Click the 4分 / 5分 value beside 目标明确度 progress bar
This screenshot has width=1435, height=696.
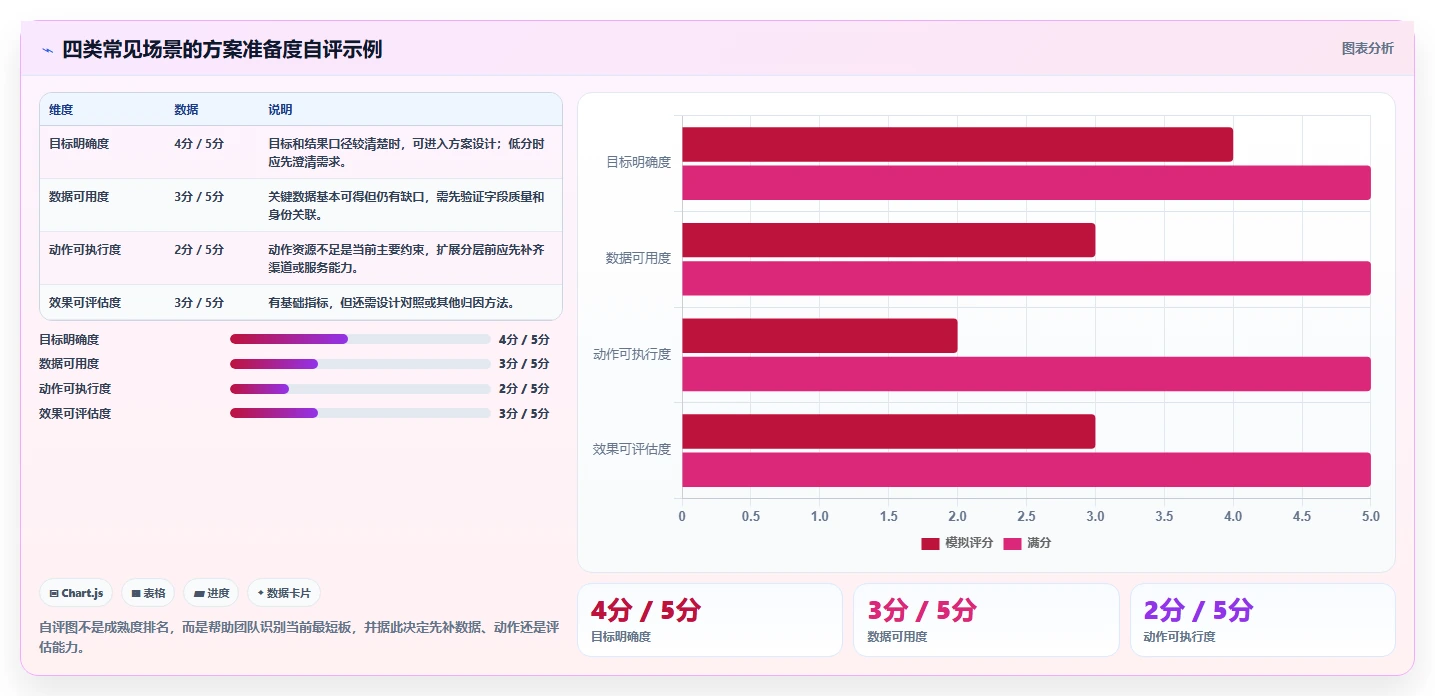(x=524, y=340)
